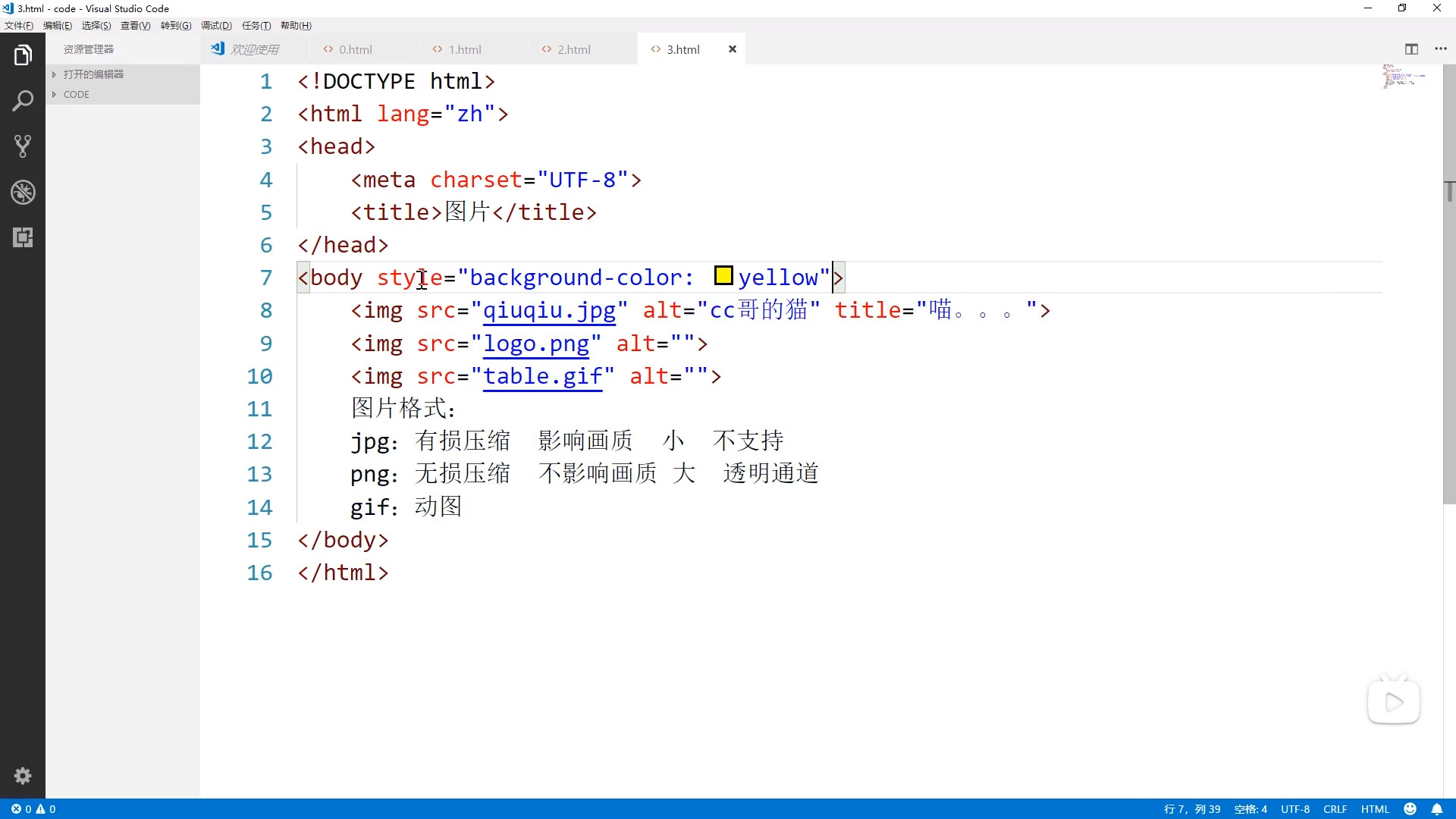Follow the qiuqiu.jpg link in code
This screenshot has width=1456, height=819.
click(549, 310)
